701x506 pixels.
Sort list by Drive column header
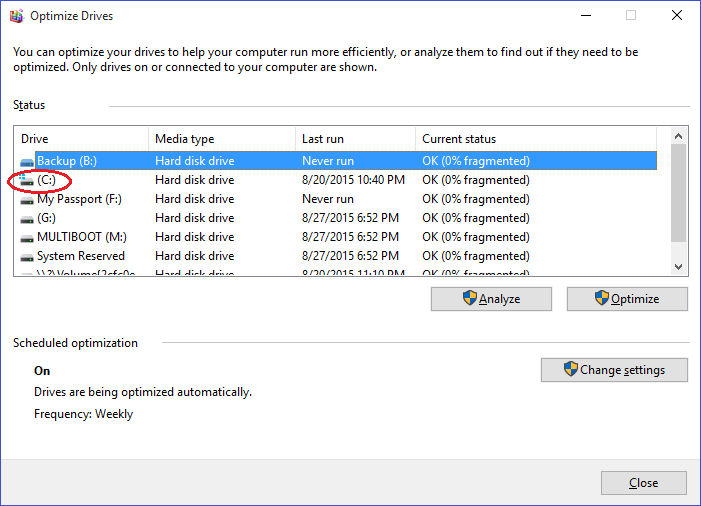click(x=82, y=139)
